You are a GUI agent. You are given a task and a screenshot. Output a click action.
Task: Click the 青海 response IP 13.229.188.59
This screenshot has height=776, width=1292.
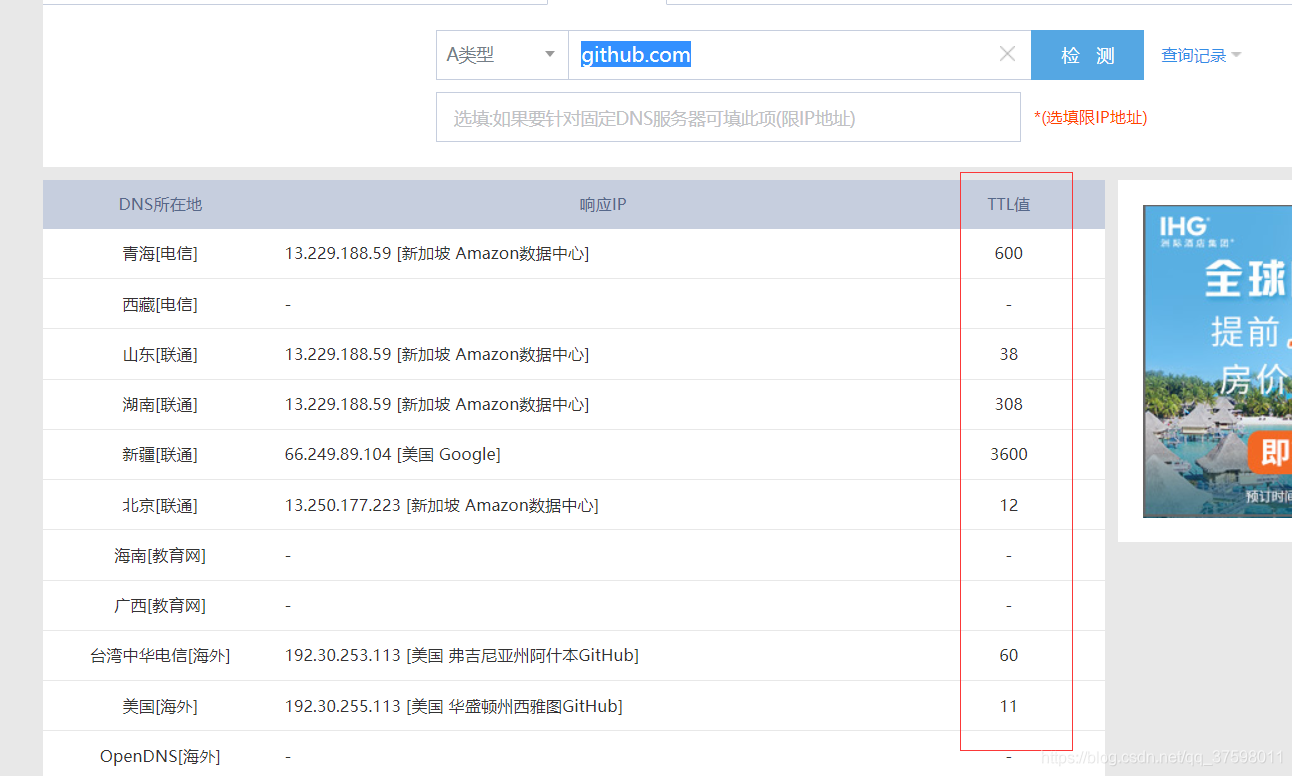click(437, 254)
